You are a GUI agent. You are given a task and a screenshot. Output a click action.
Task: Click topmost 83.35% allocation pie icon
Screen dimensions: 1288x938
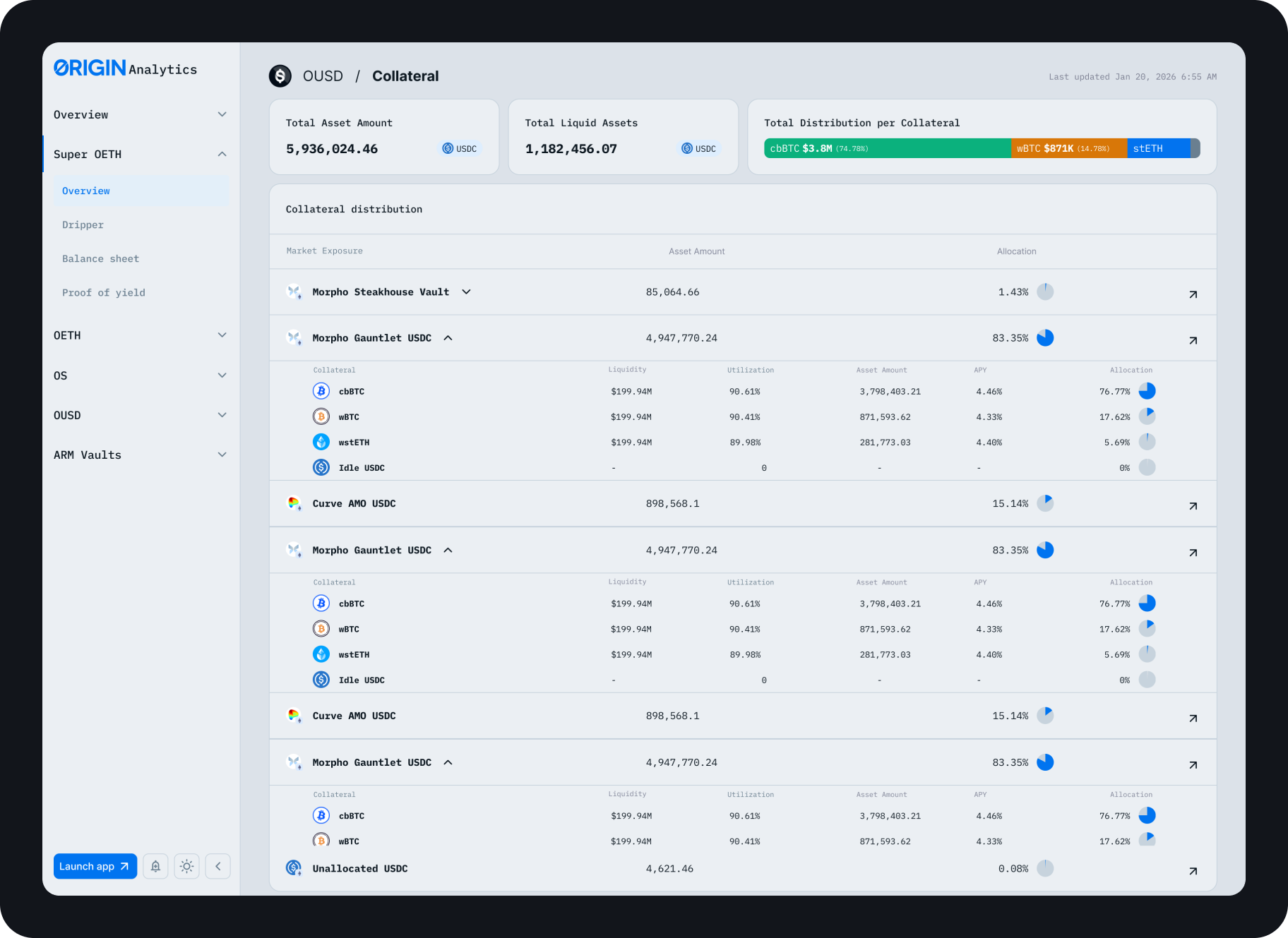1045,337
